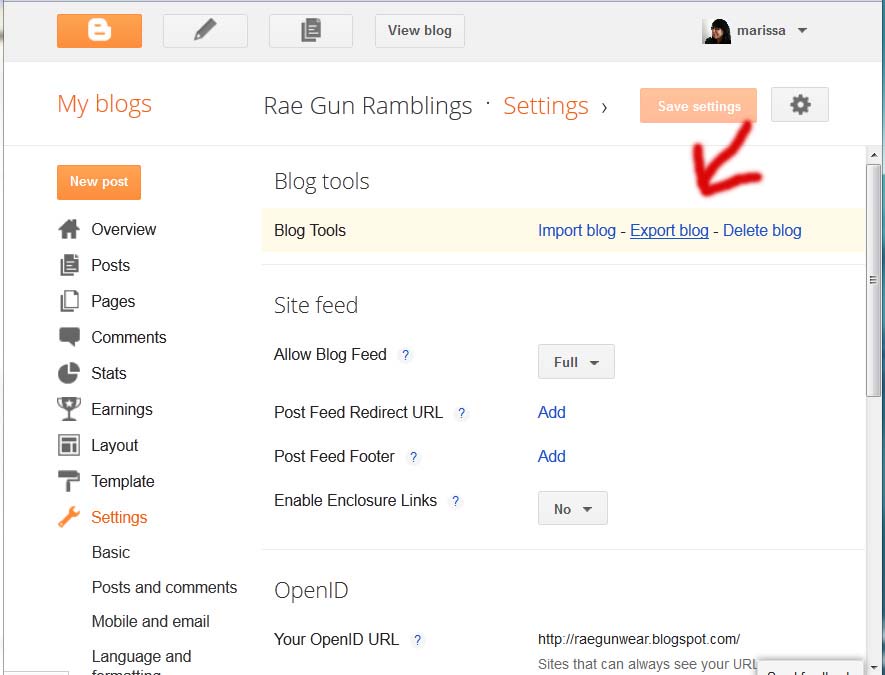This screenshot has height=675, width=885.
Task: Click the Site feed section heading
Action: click(316, 305)
